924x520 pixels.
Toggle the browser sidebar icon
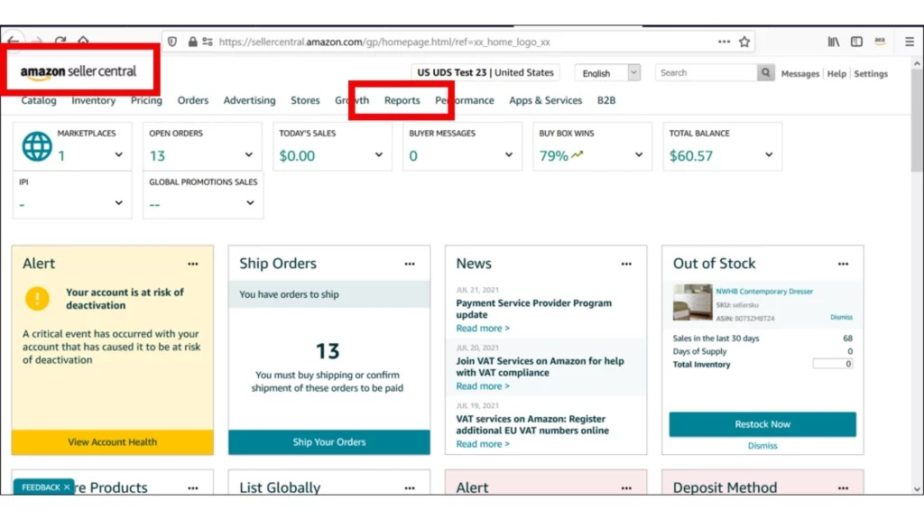coord(856,42)
